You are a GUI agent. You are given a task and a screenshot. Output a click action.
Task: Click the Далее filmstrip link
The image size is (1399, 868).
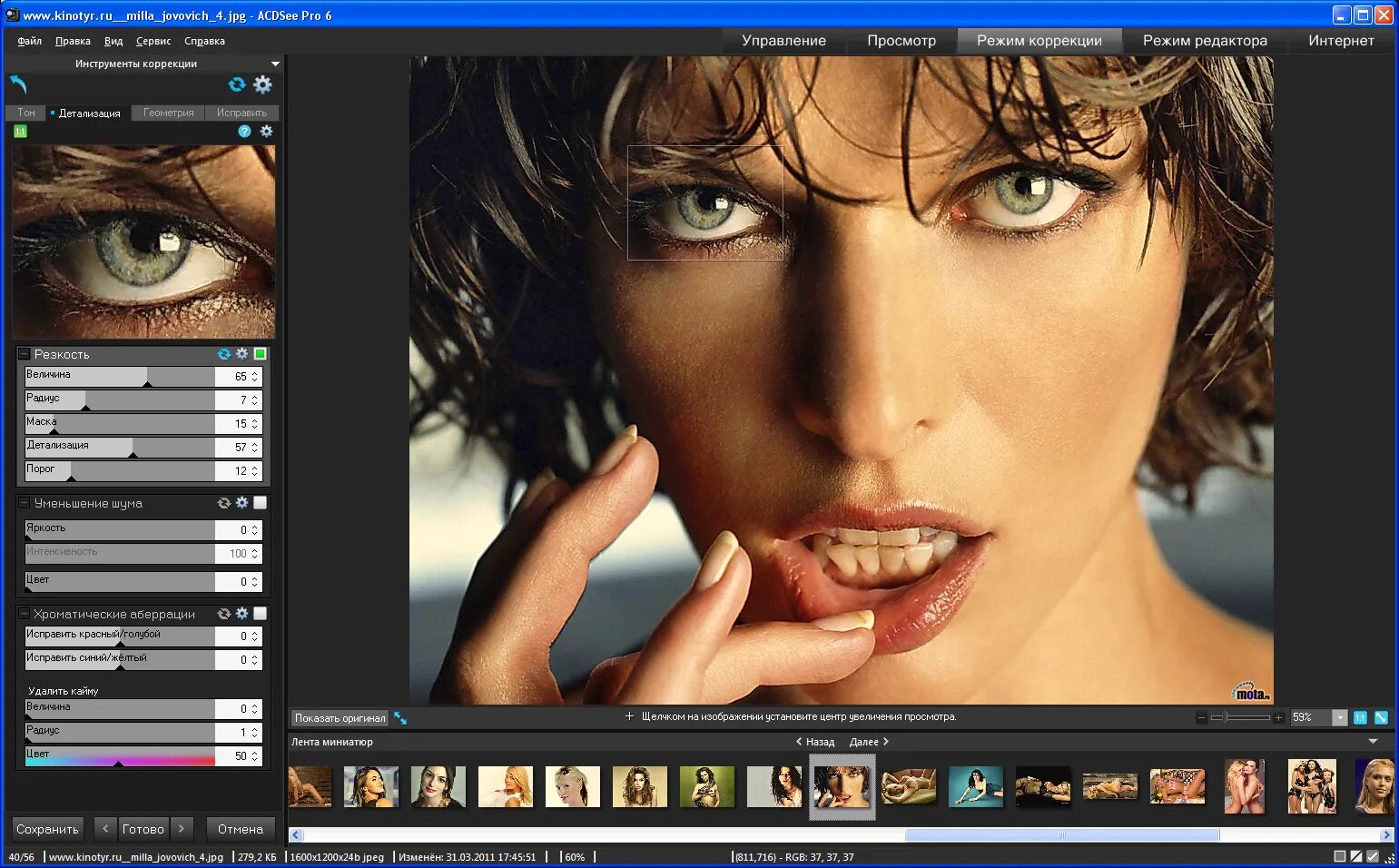point(869,742)
